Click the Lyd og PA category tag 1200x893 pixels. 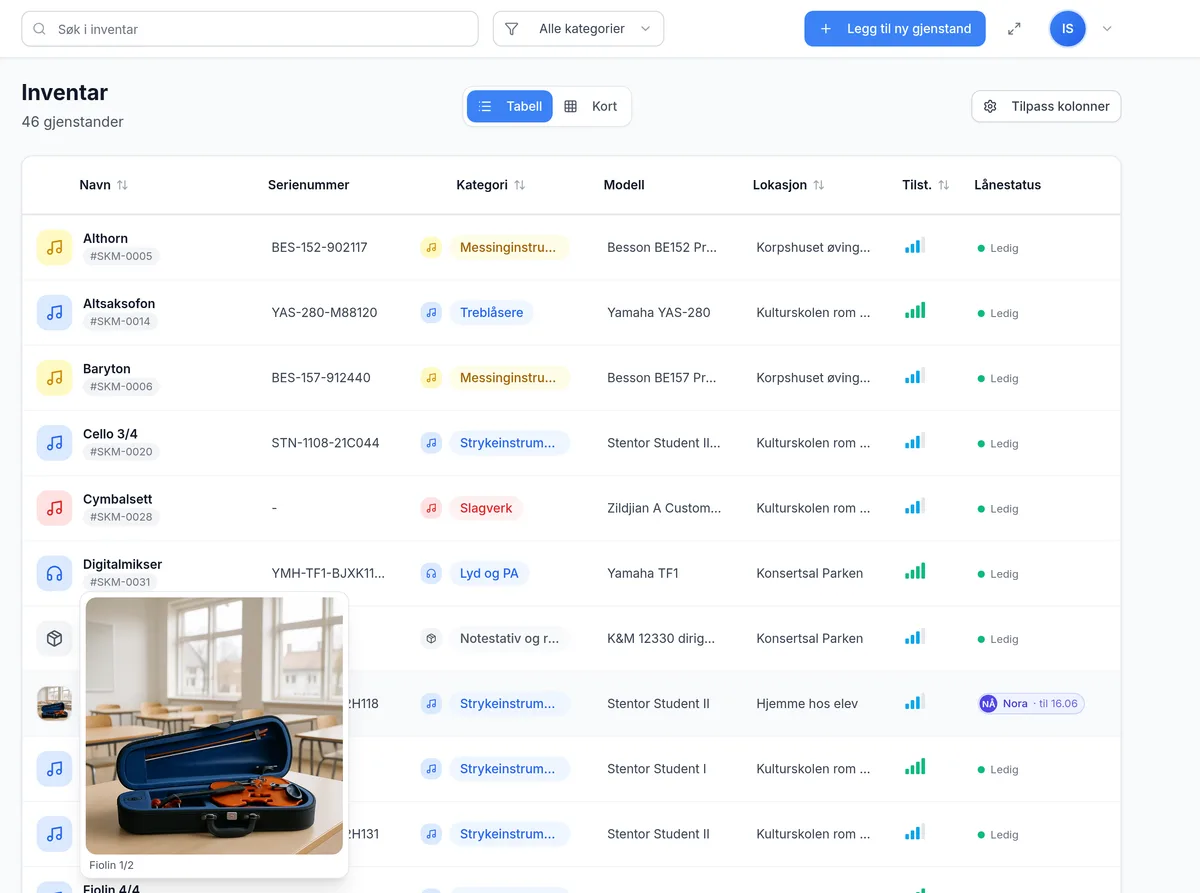pyautogui.click(x=489, y=573)
